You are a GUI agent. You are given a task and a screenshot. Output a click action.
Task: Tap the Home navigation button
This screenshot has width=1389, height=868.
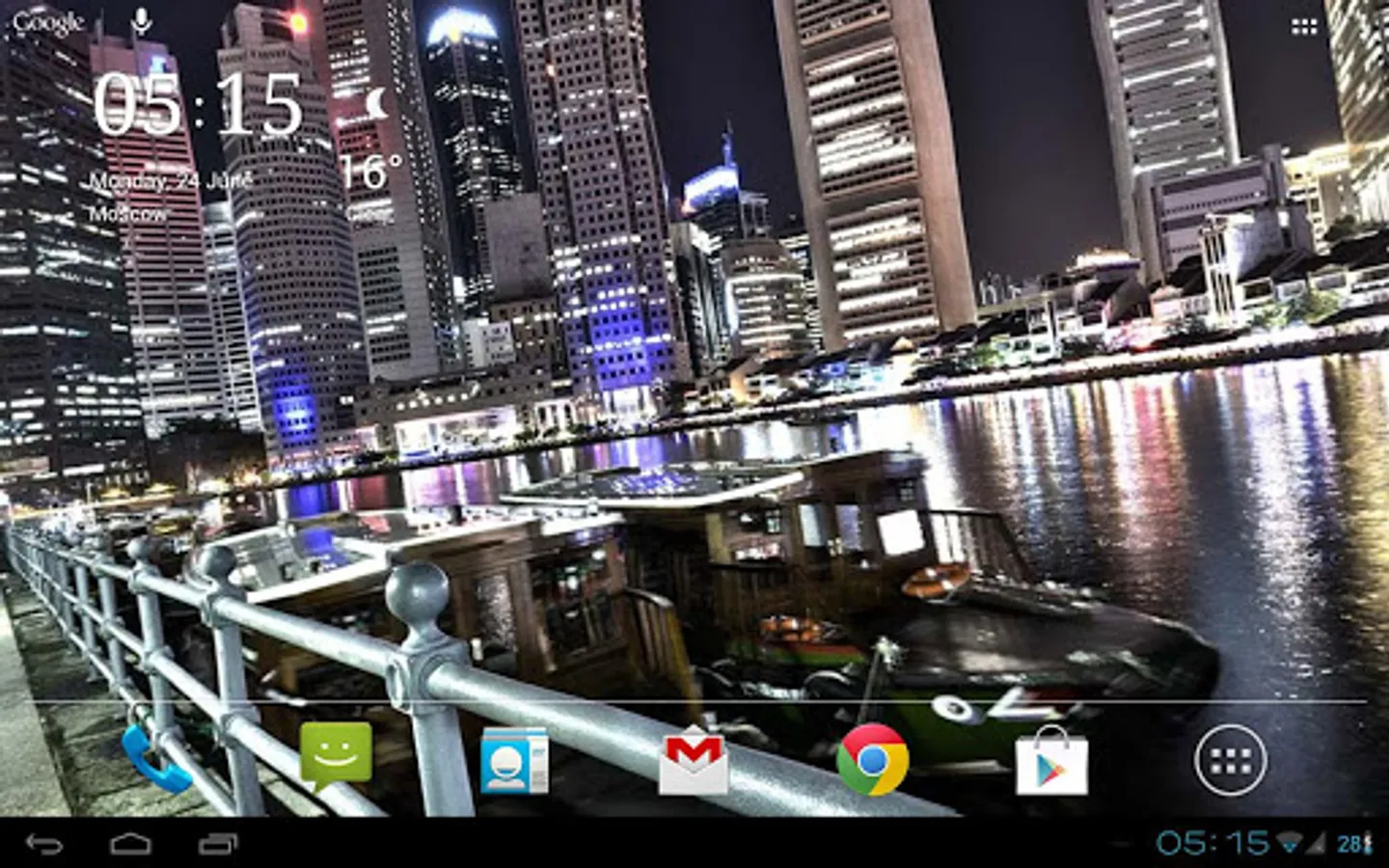(x=130, y=844)
